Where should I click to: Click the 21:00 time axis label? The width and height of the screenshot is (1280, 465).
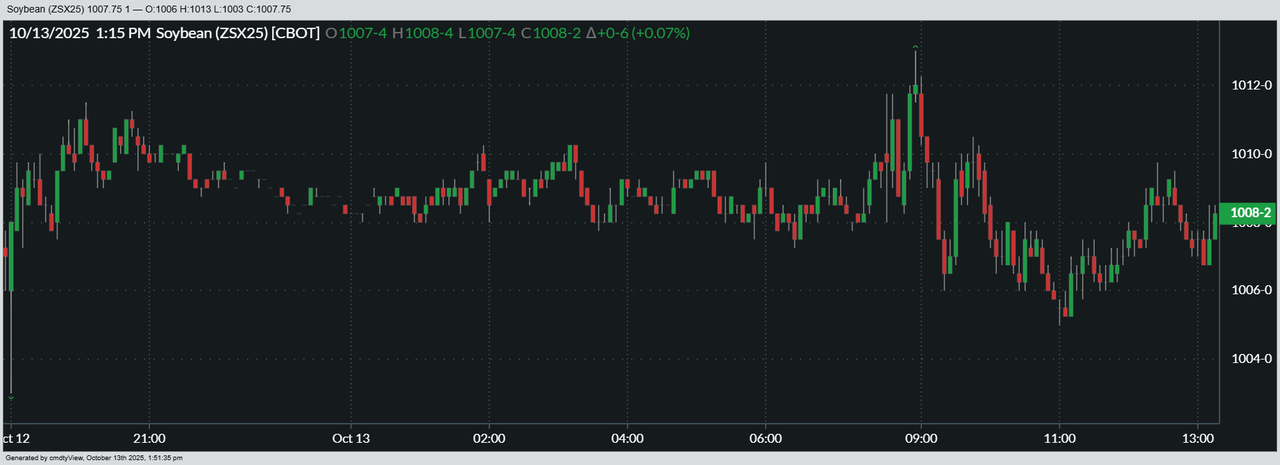tap(149, 438)
